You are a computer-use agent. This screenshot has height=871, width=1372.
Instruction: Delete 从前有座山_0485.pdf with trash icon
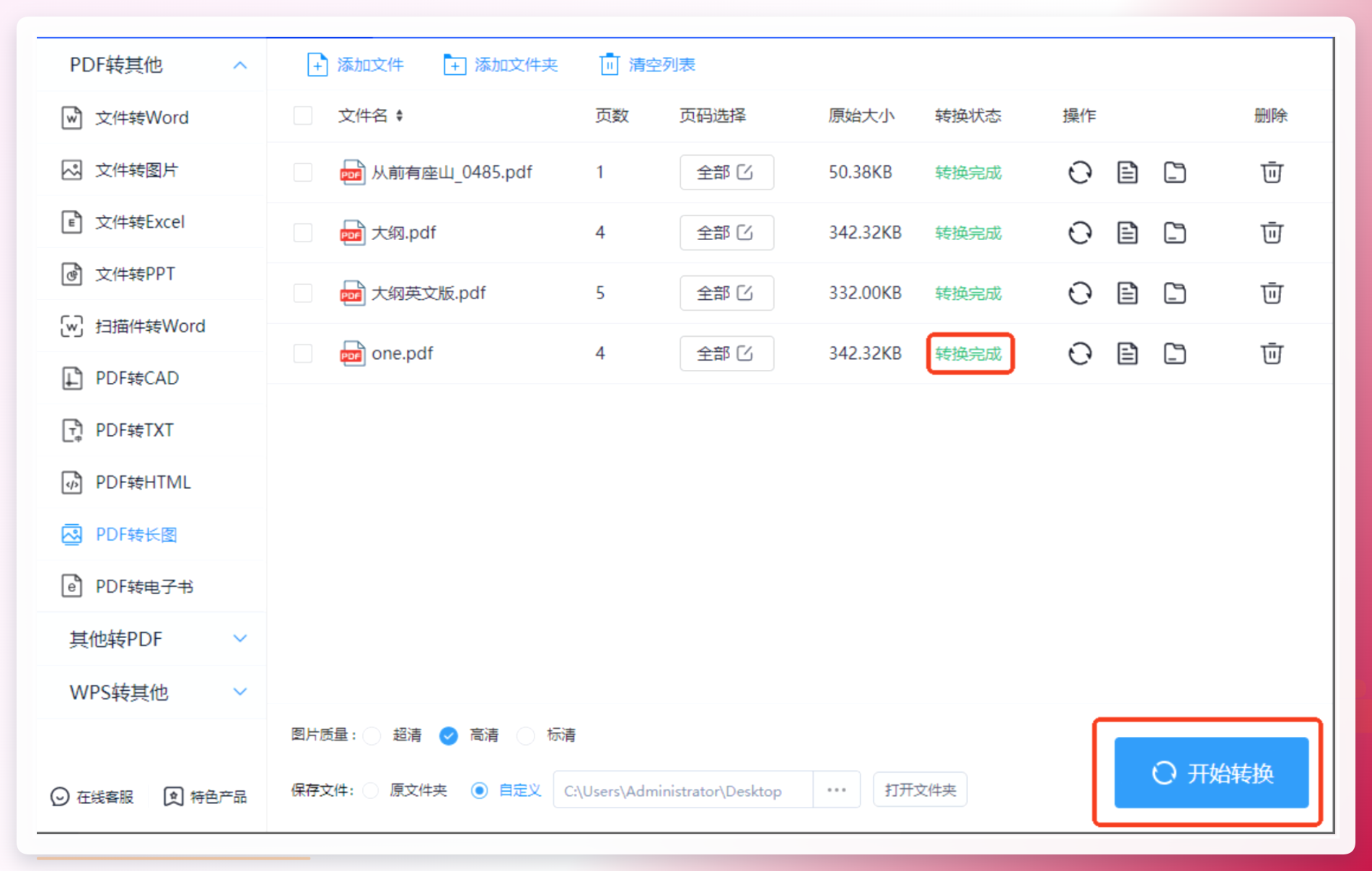1271,172
